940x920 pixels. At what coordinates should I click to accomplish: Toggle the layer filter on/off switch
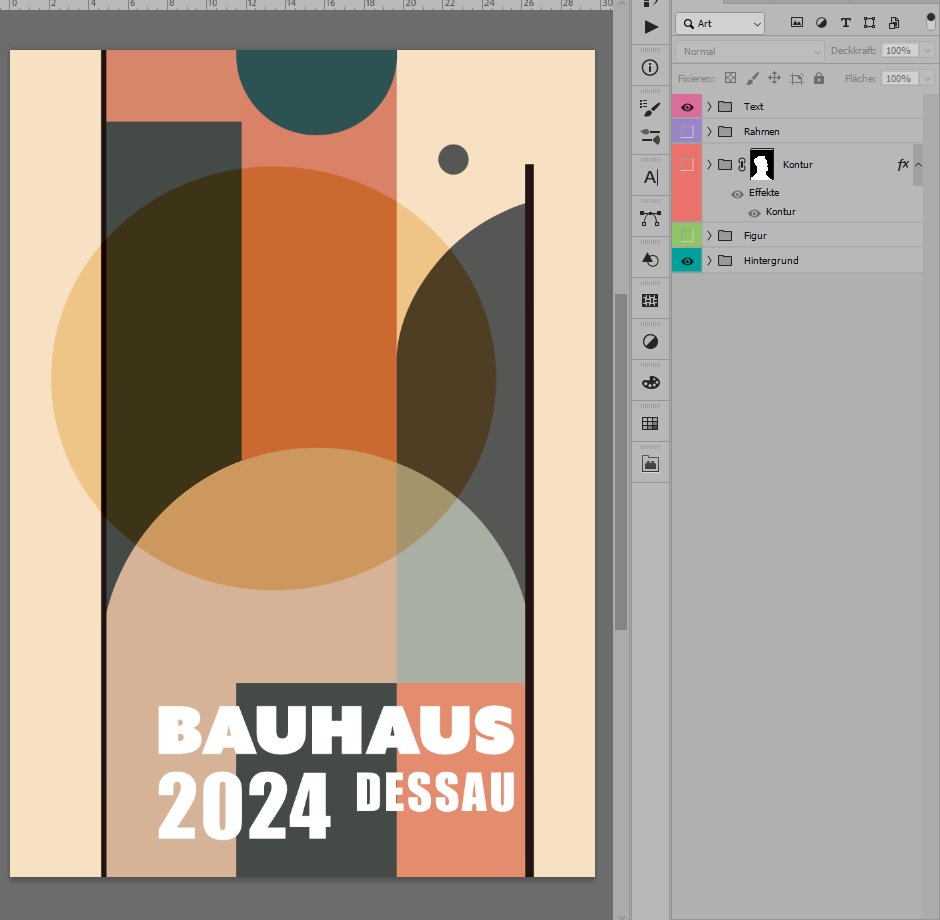930,22
